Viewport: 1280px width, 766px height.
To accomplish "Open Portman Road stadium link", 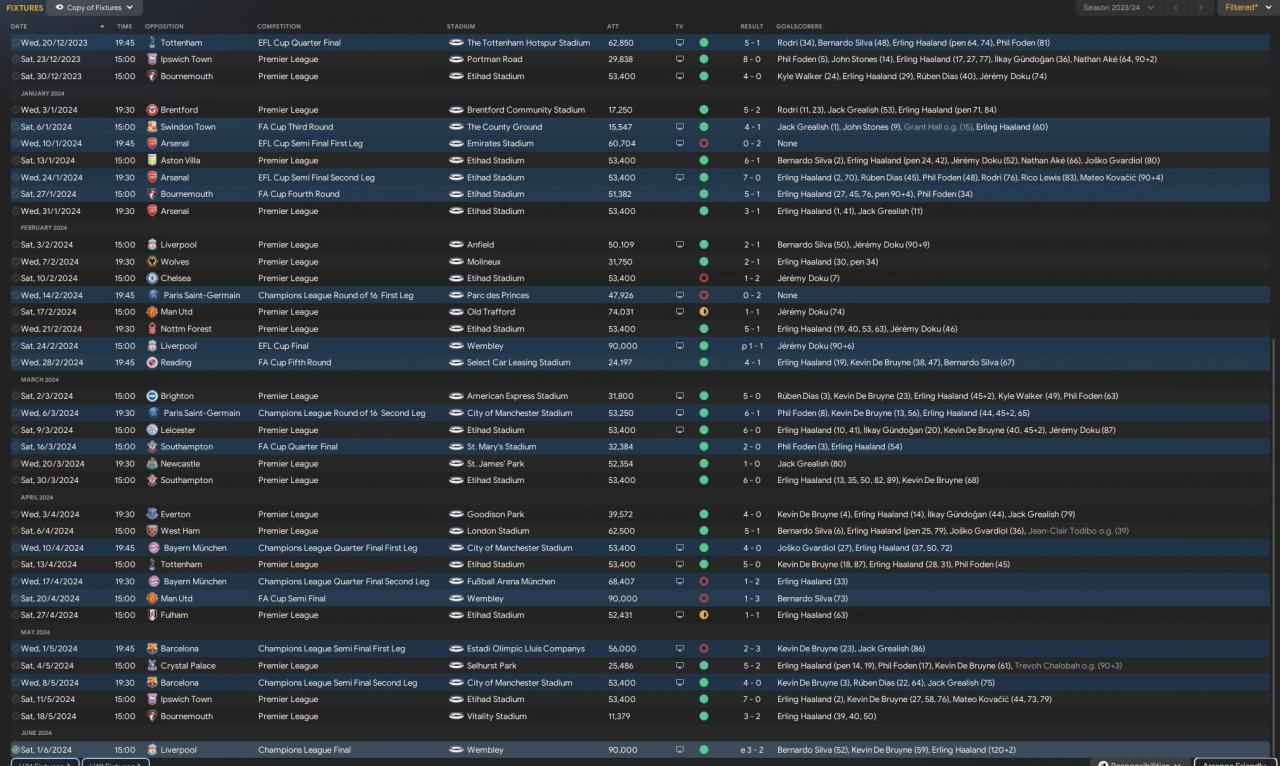I will point(494,60).
